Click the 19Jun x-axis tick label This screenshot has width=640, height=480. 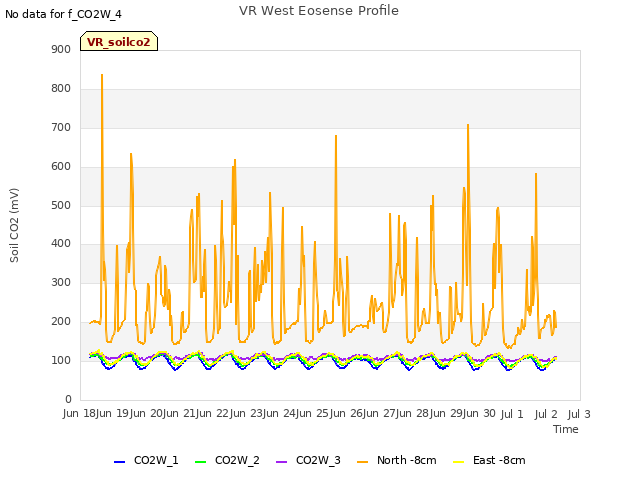pyautogui.click(x=131, y=413)
